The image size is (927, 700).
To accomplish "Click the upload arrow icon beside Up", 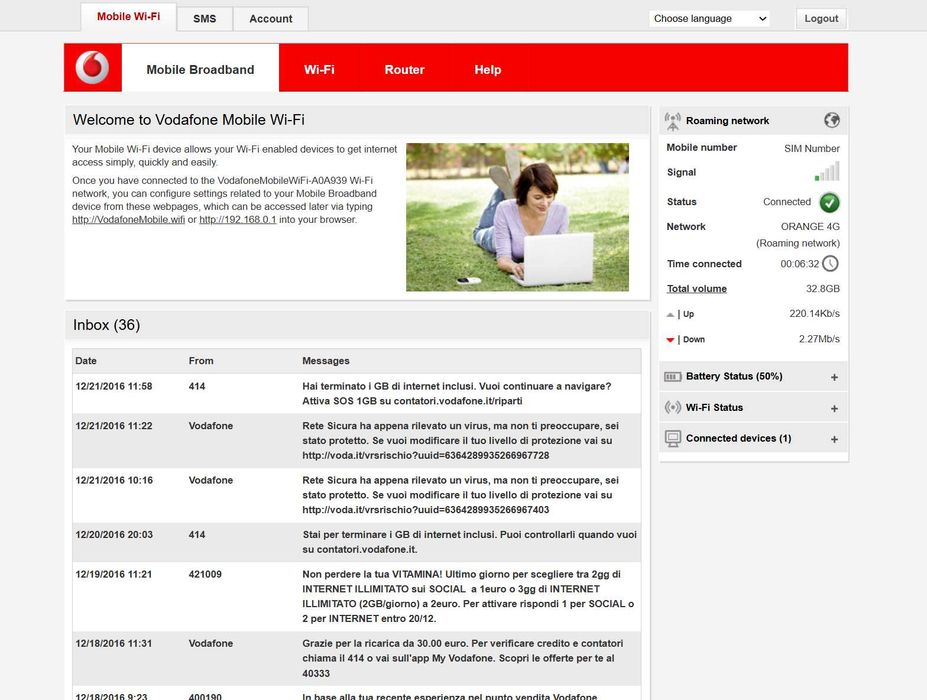I will [670, 315].
